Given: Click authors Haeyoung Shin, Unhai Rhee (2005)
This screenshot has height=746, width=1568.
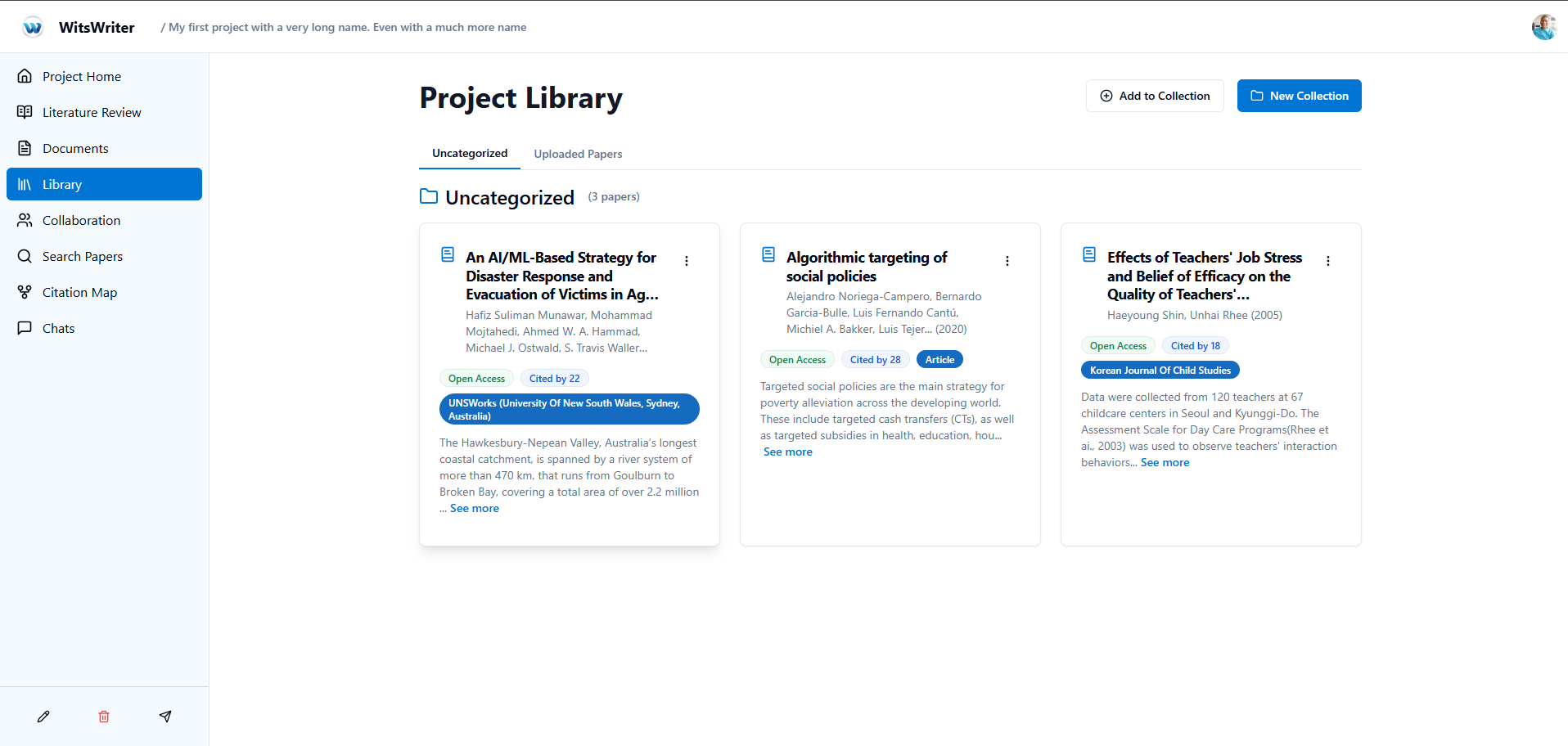Looking at the screenshot, I should 1195,315.
